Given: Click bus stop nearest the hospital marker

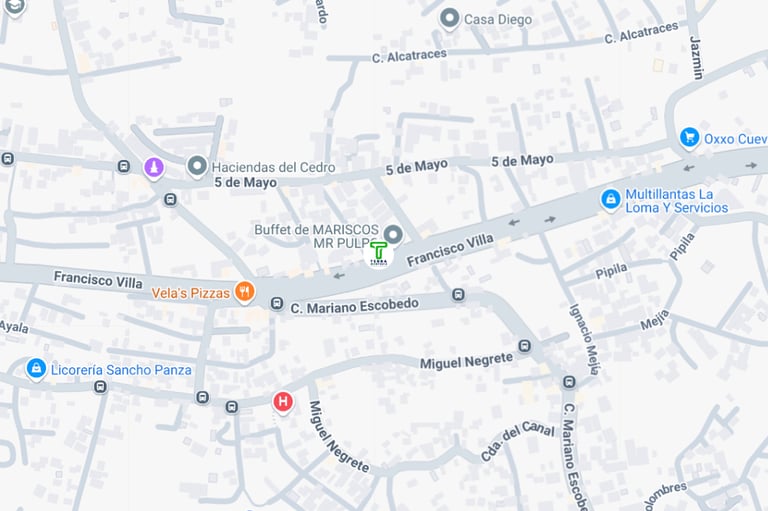Looking at the screenshot, I should (x=232, y=407).
